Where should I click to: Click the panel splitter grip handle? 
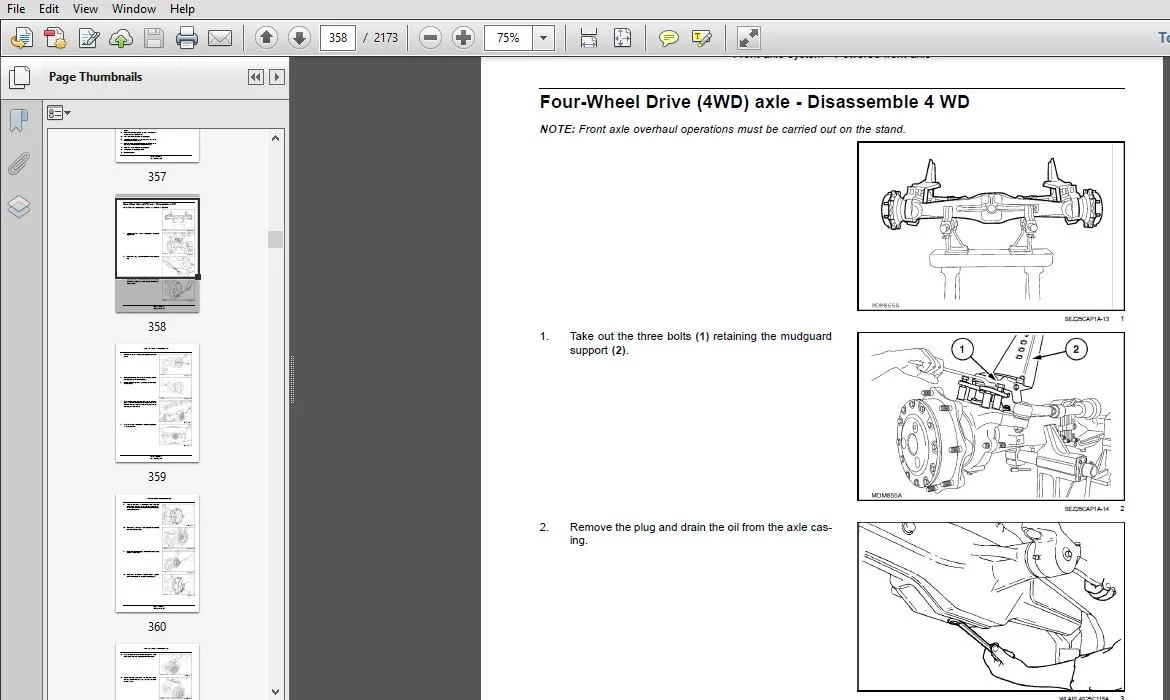[292, 379]
